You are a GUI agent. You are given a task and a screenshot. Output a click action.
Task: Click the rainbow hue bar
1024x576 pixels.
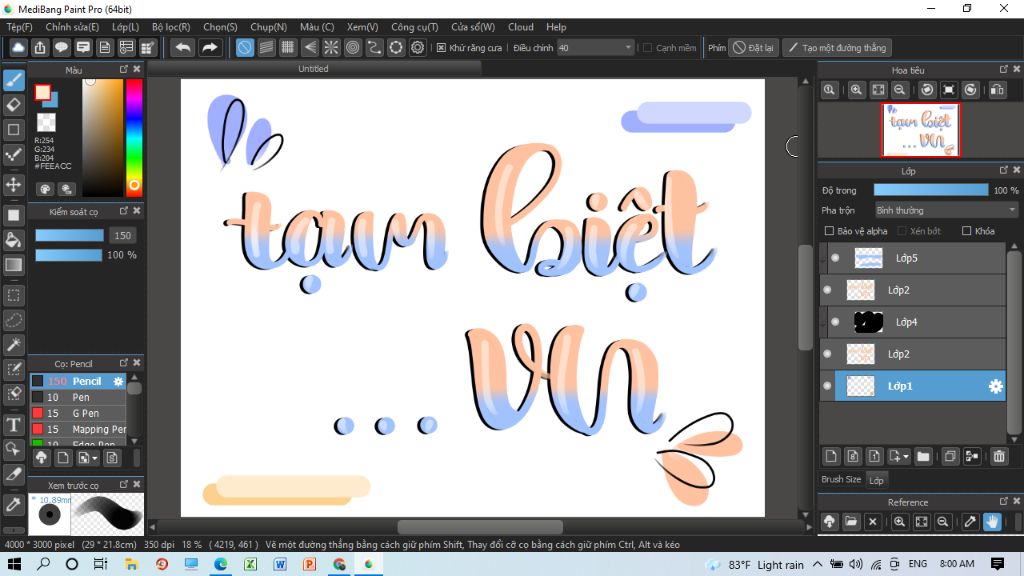134,137
